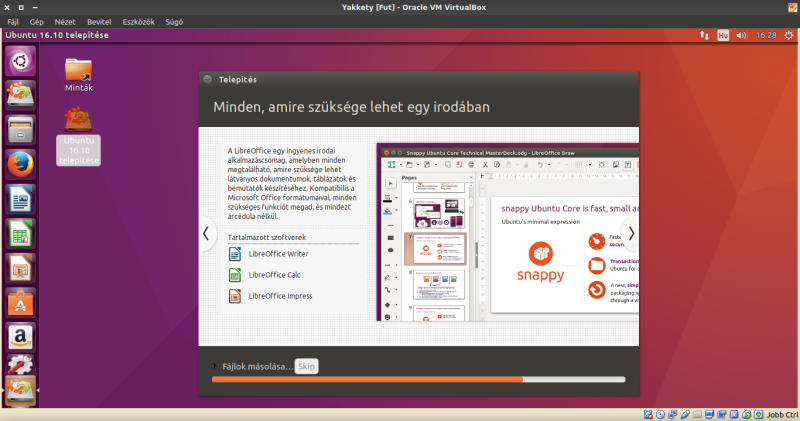Screen dimensions: 800x421
Task: Open the Ubuntu Dash search launcher
Action: point(21,62)
